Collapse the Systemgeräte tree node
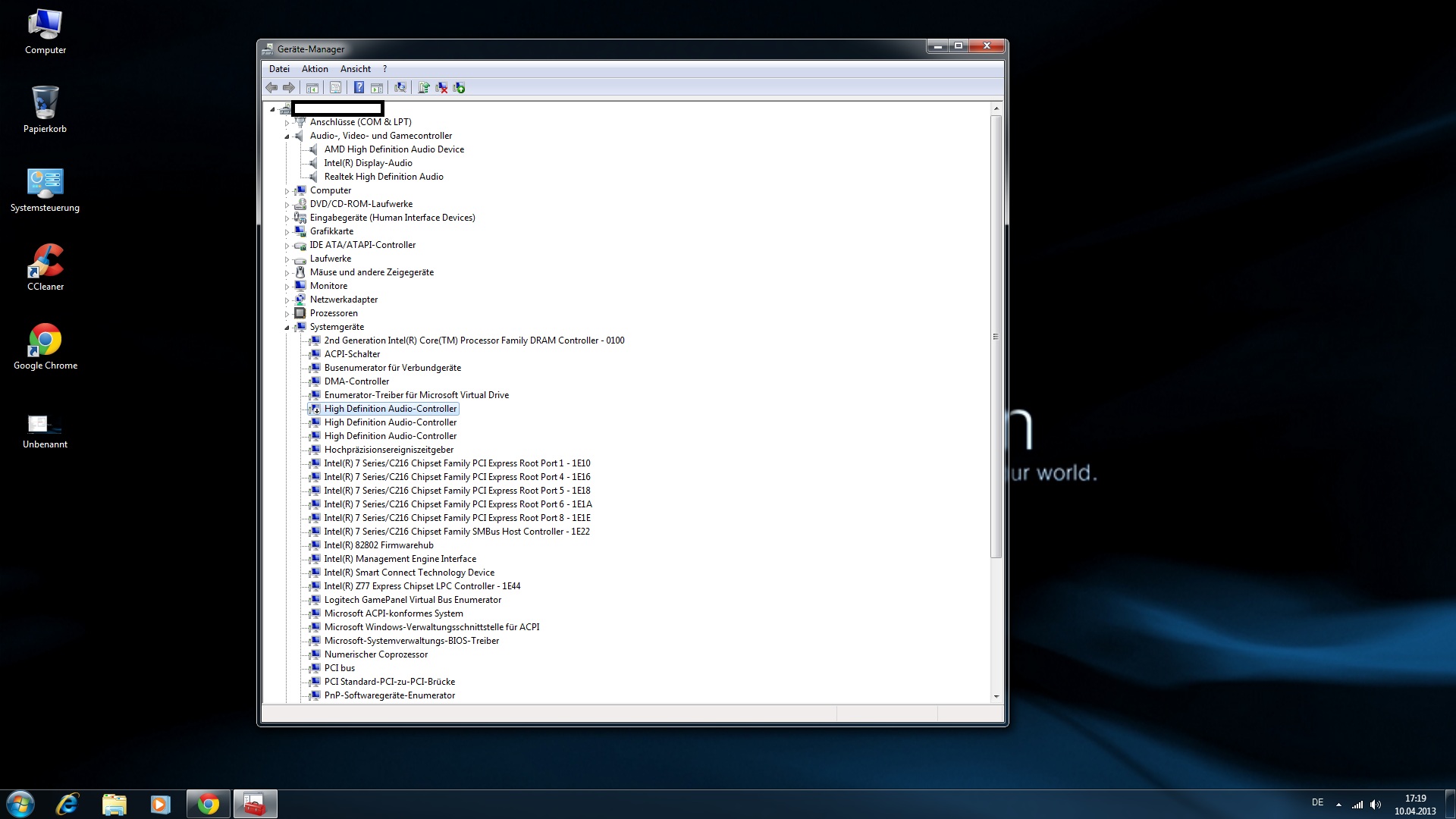Screen dimensions: 1456x819 coord(287,328)
